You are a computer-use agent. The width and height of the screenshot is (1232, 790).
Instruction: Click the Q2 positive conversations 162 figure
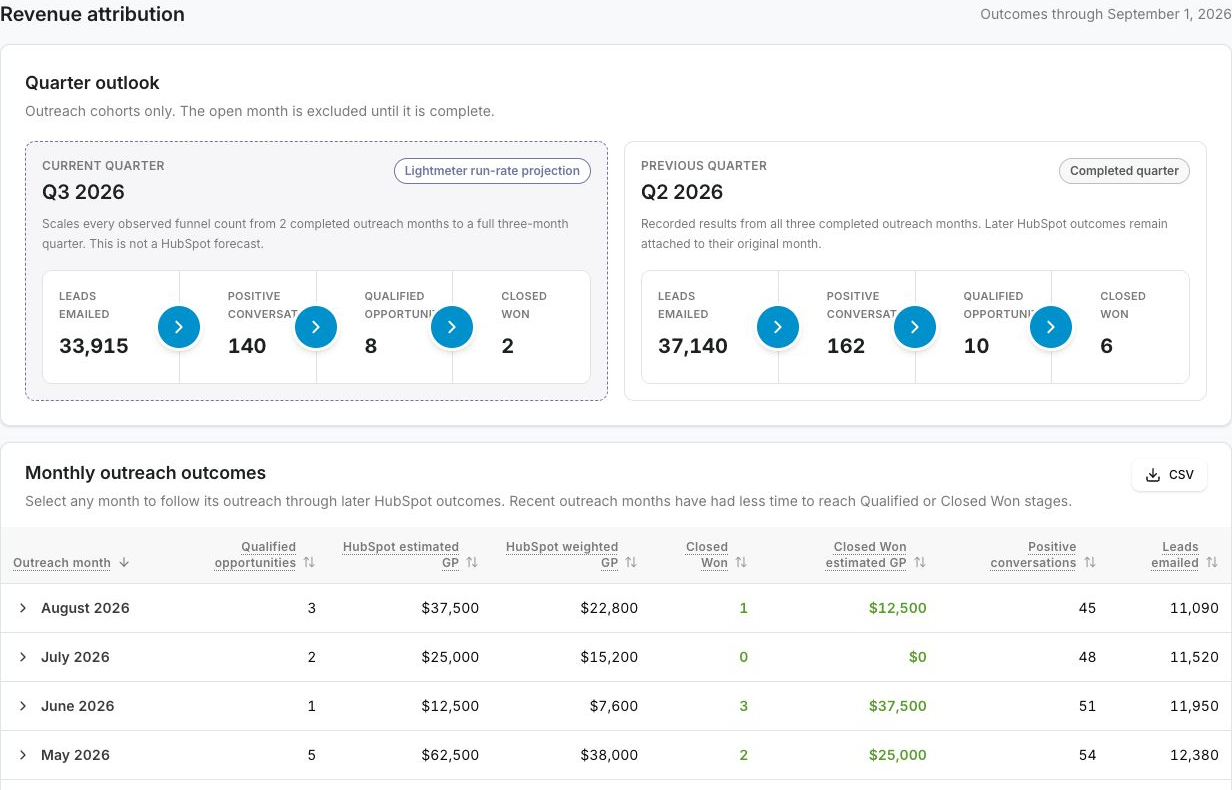pyautogui.click(x=846, y=346)
